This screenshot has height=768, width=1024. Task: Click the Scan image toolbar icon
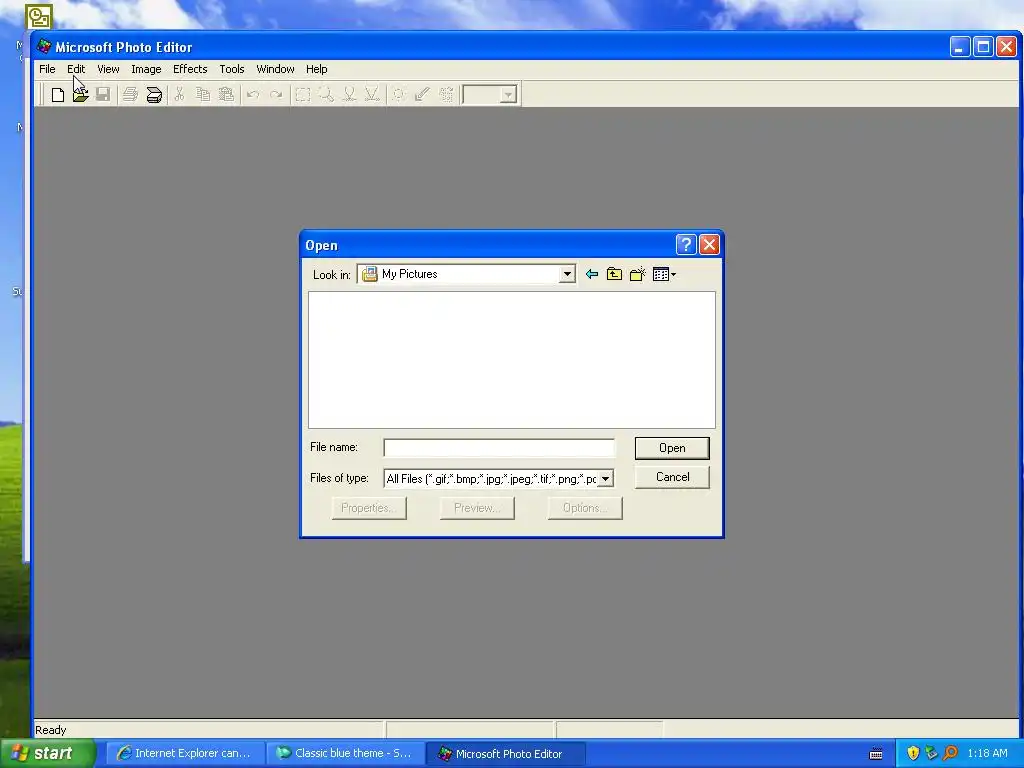[154, 95]
